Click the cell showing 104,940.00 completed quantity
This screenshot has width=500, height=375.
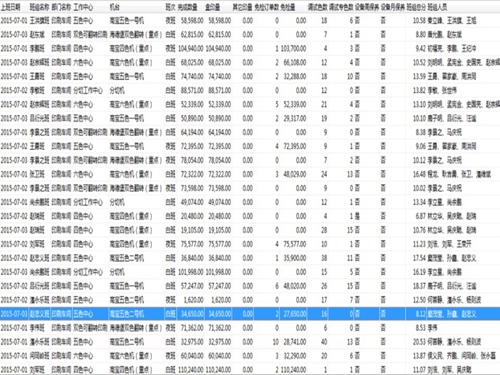tap(191, 49)
